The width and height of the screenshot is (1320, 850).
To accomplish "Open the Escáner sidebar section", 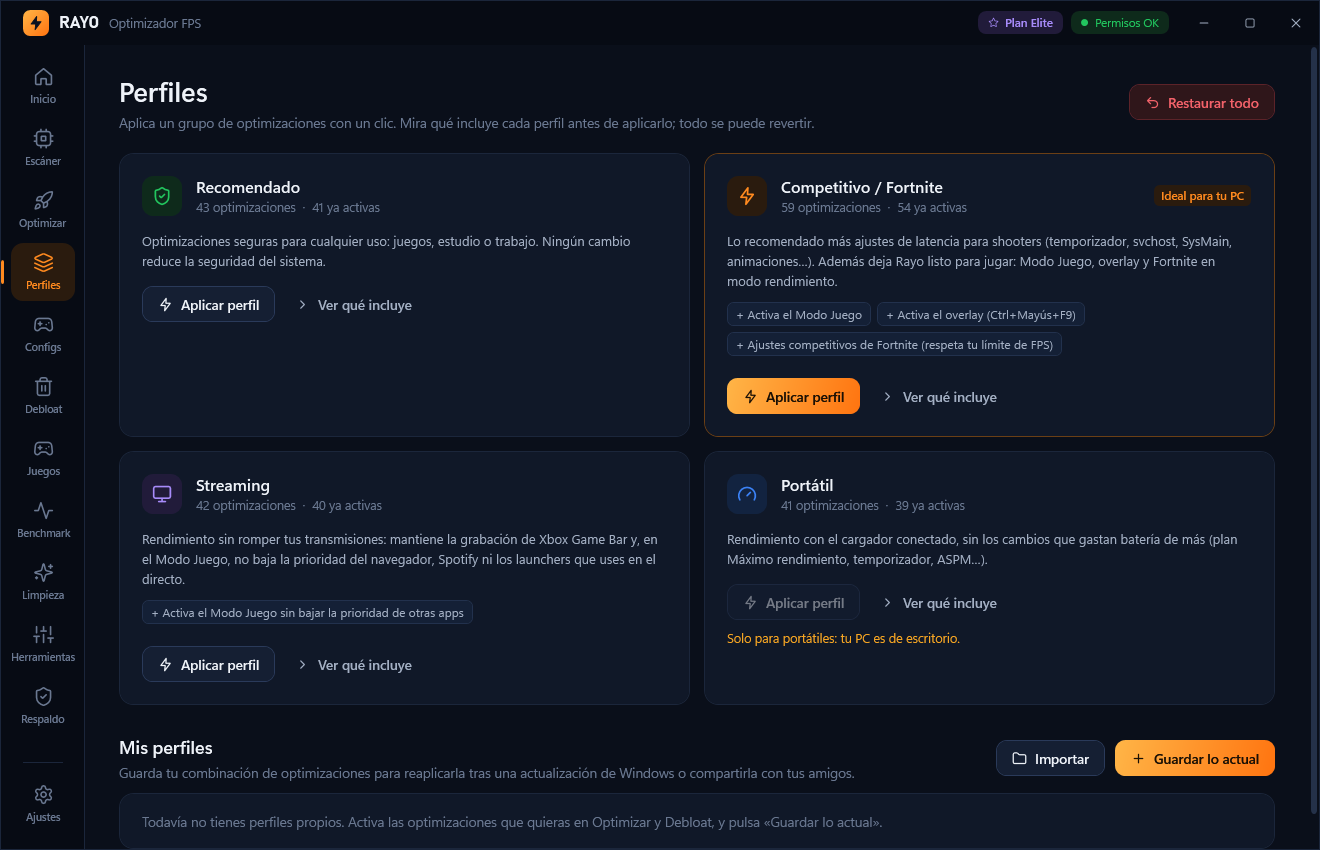I will point(43,148).
